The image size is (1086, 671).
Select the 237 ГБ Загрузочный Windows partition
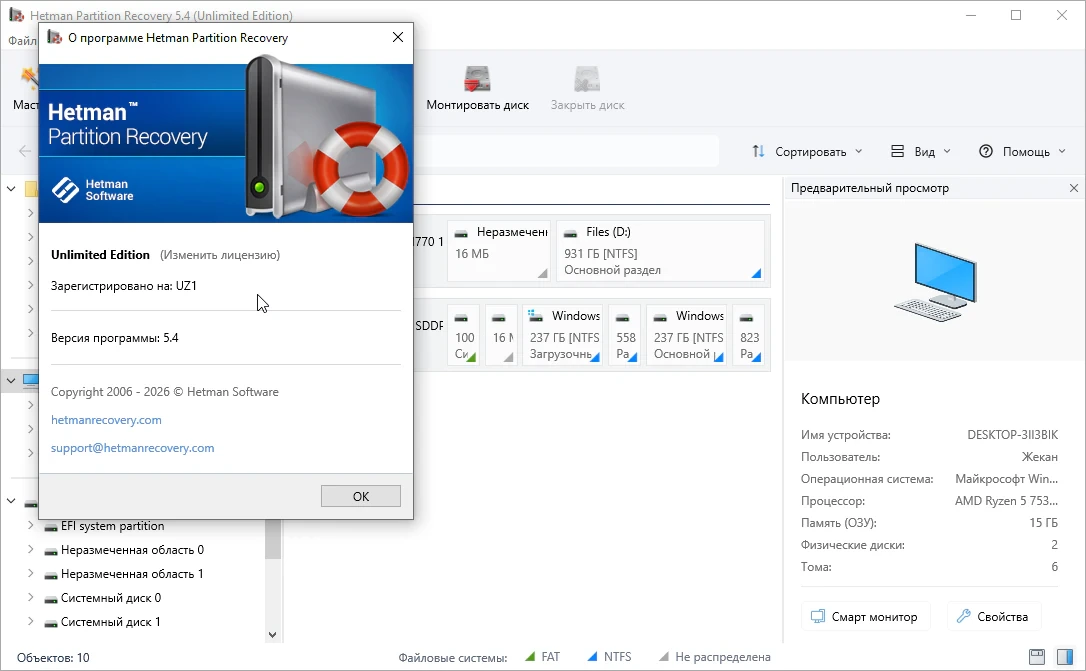point(562,334)
